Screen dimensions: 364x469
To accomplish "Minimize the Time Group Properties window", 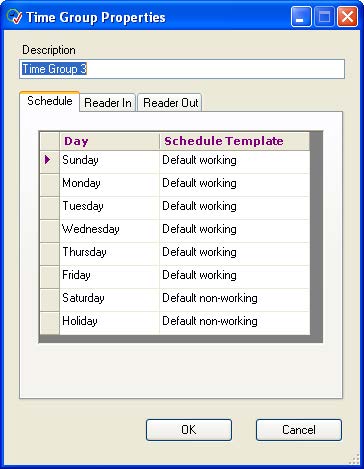I will (301, 17).
